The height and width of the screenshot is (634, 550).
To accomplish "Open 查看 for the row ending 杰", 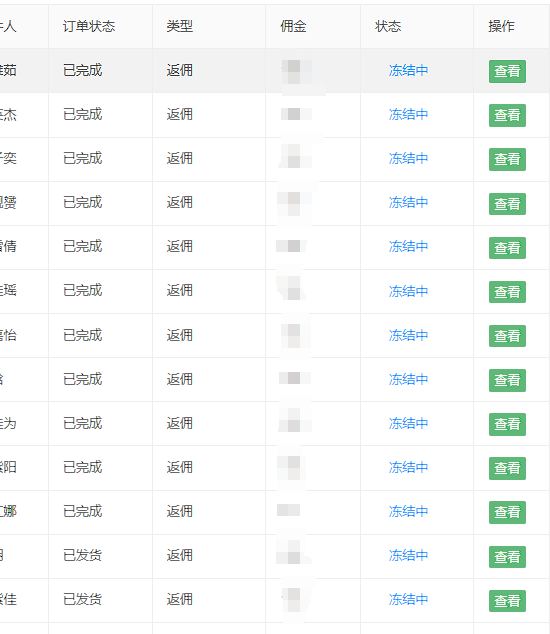I will (x=507, y=115).
